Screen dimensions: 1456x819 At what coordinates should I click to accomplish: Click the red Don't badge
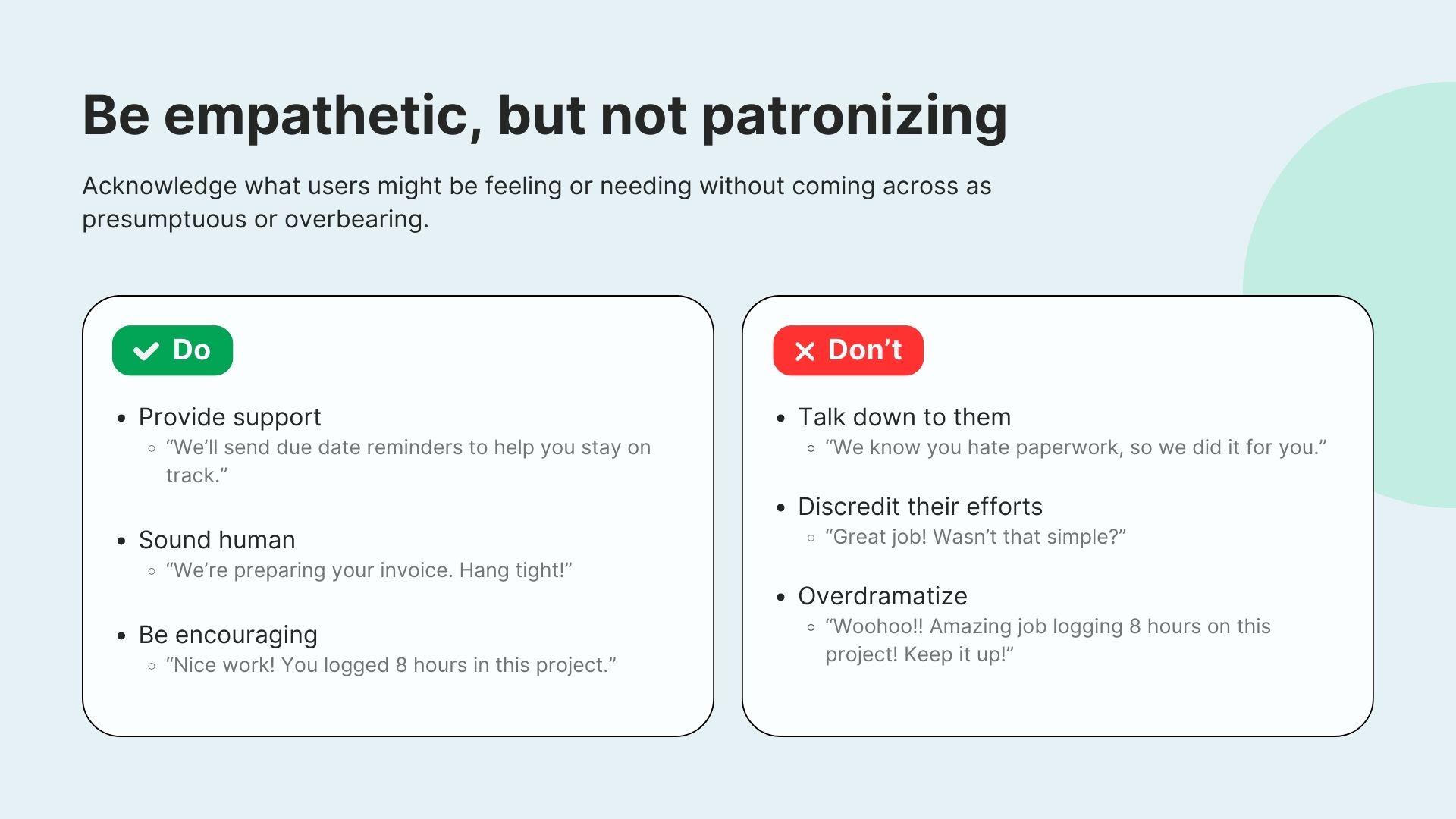(848, 350)
